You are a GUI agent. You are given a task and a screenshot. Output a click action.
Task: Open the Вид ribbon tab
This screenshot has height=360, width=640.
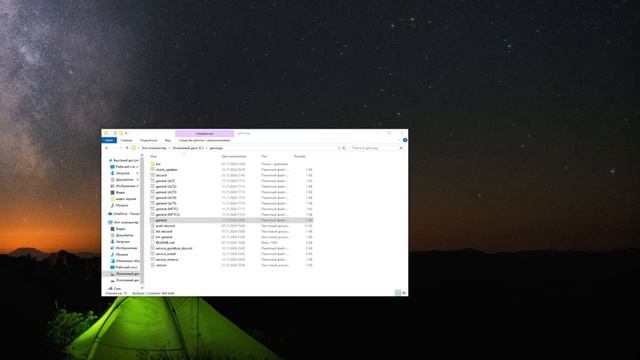click(168, 140)
